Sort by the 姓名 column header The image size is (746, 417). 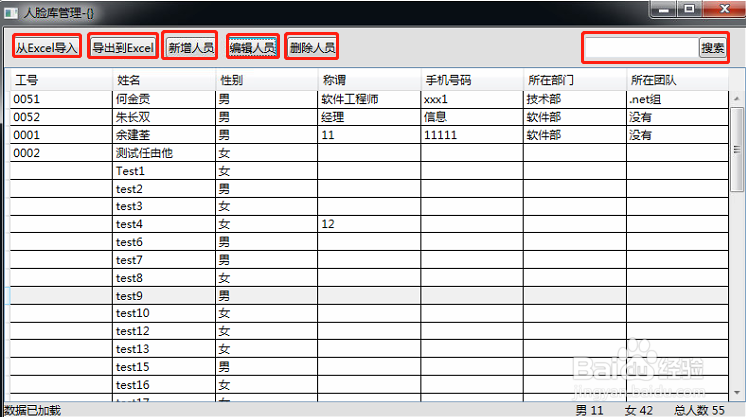[164, 80]
